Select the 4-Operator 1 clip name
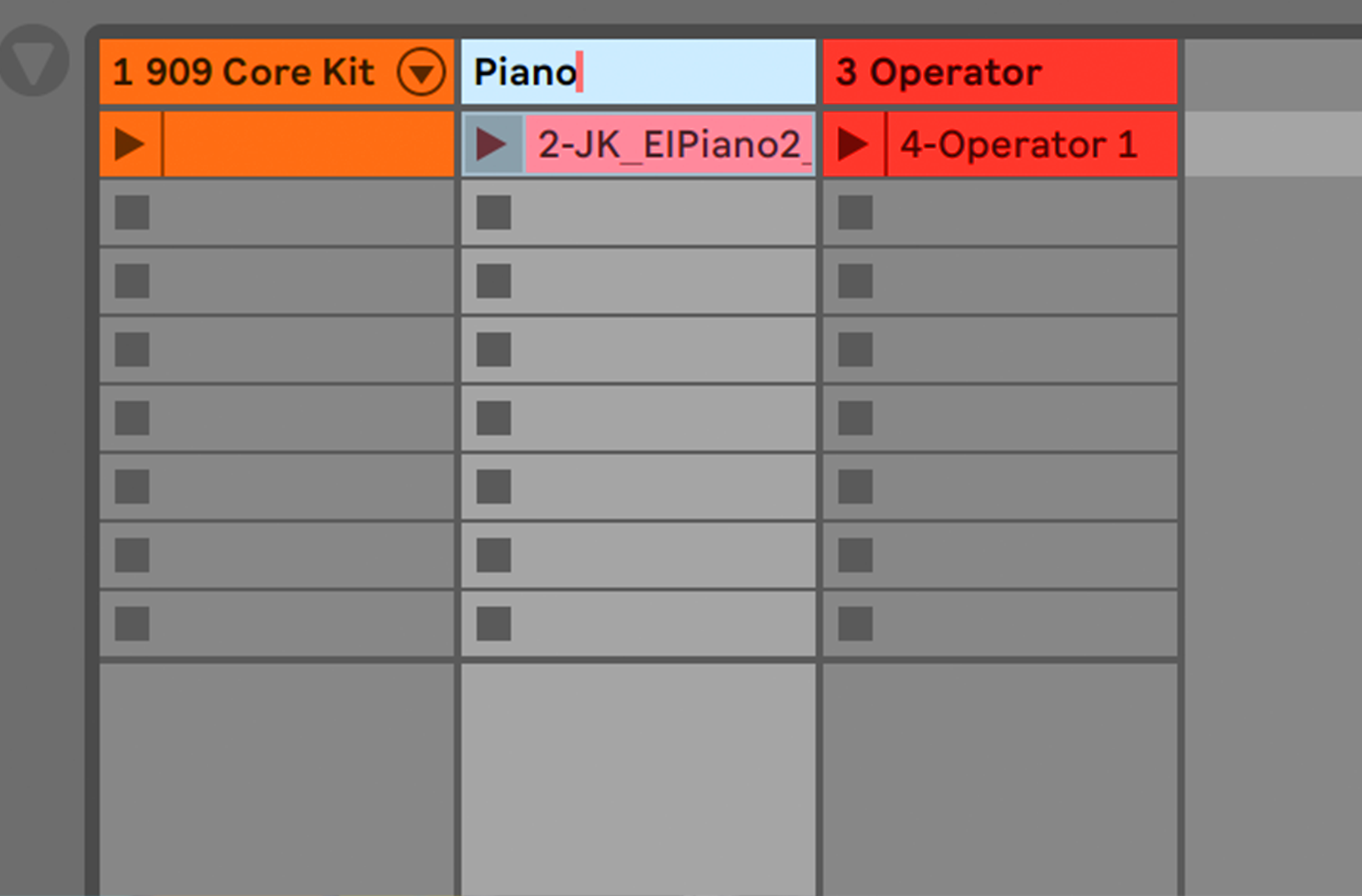The width and height of the screenshot is (1362, 896). 1018,145
